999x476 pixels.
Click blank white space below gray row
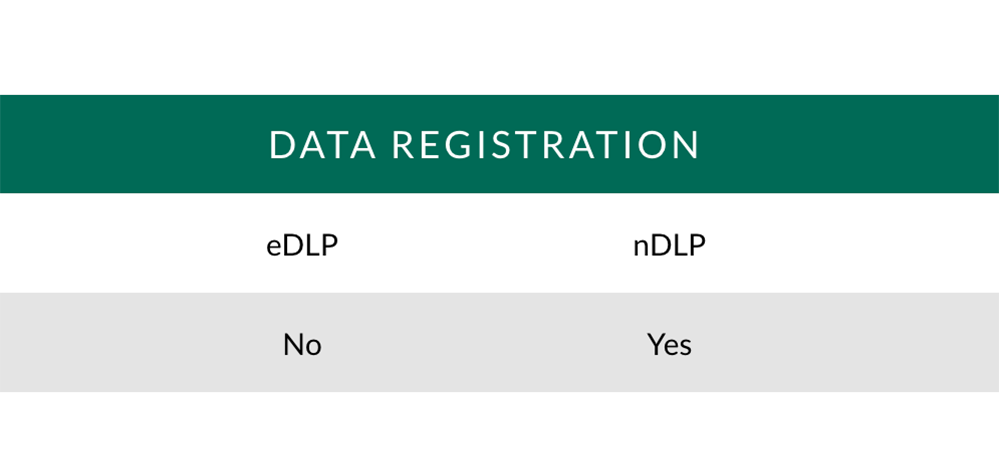pyautogui.click(x=500, y=434)
